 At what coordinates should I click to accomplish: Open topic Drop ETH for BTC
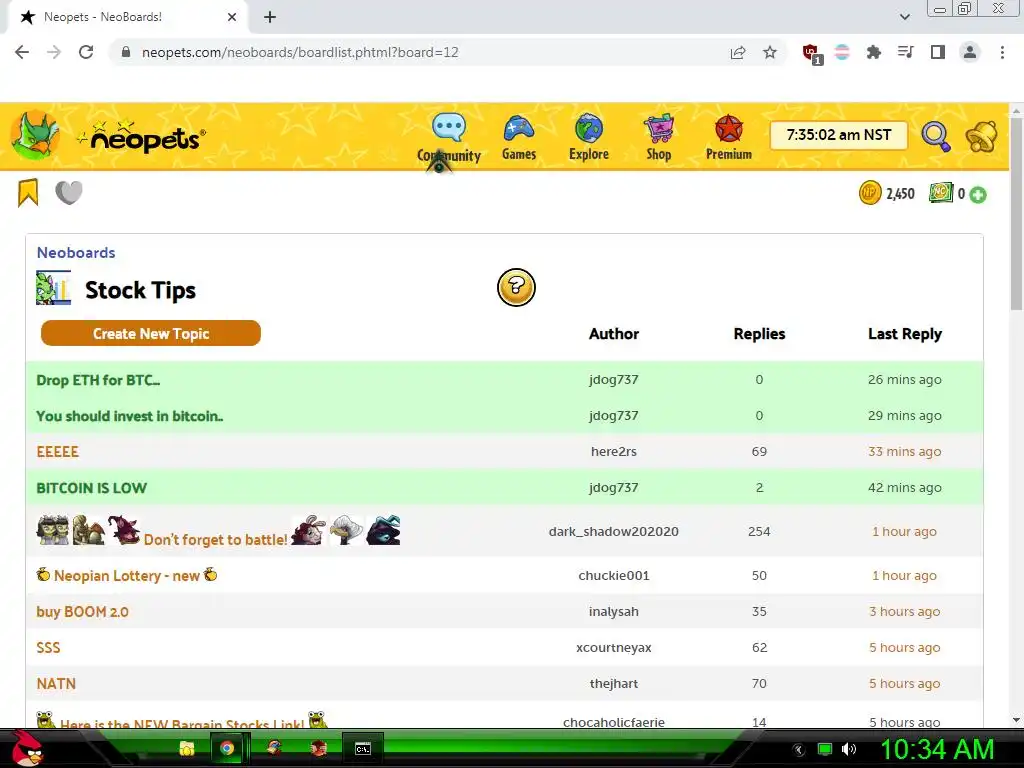click(98, 380)
